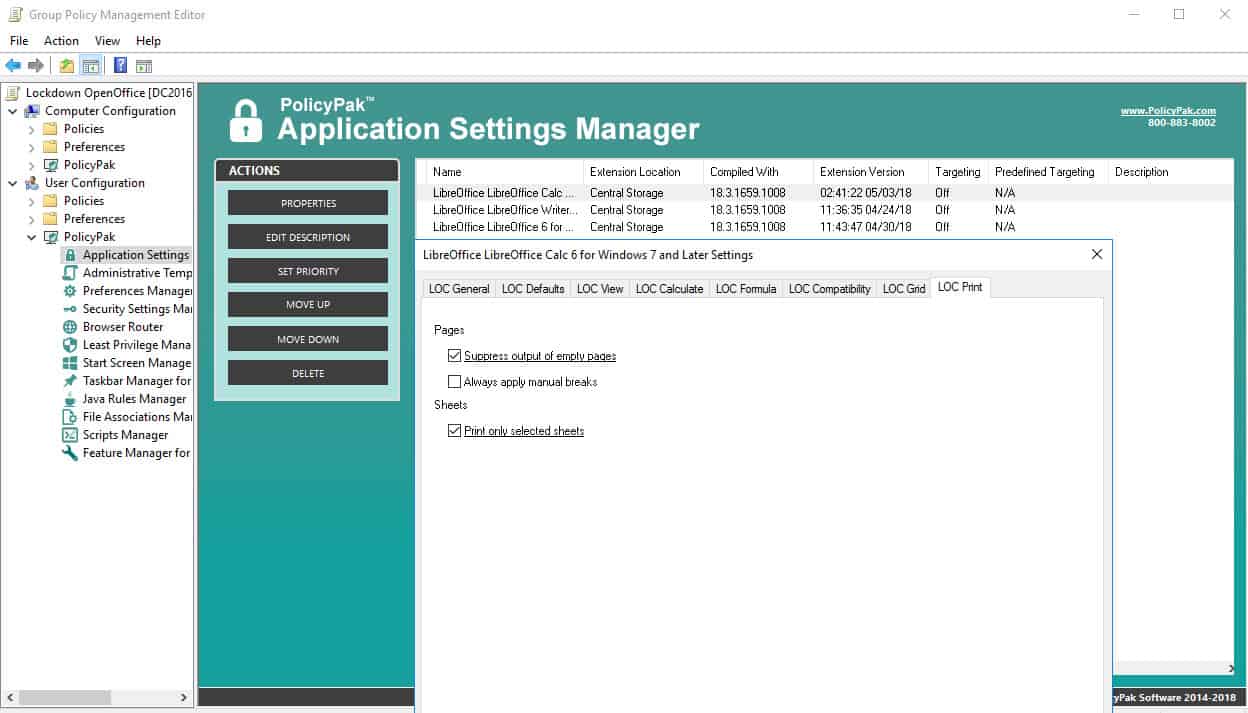1248x713 pixels.
Task: Switch to the LOC View tab
Action: pyautogui.click(x=600, y=288)
